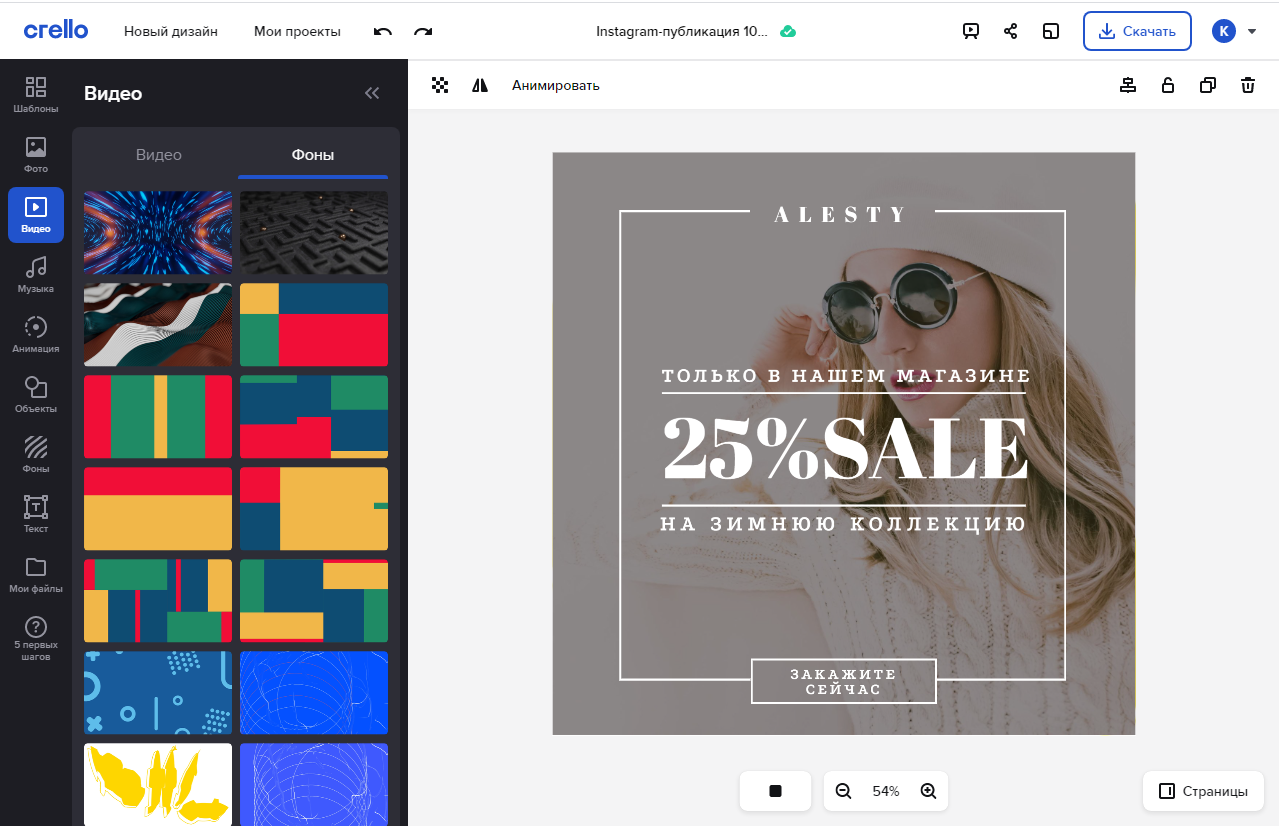Edit the Instagram-публикация project title
Image resolution: width=1279 pixels, height=826 pixels.
click(682, 31)
